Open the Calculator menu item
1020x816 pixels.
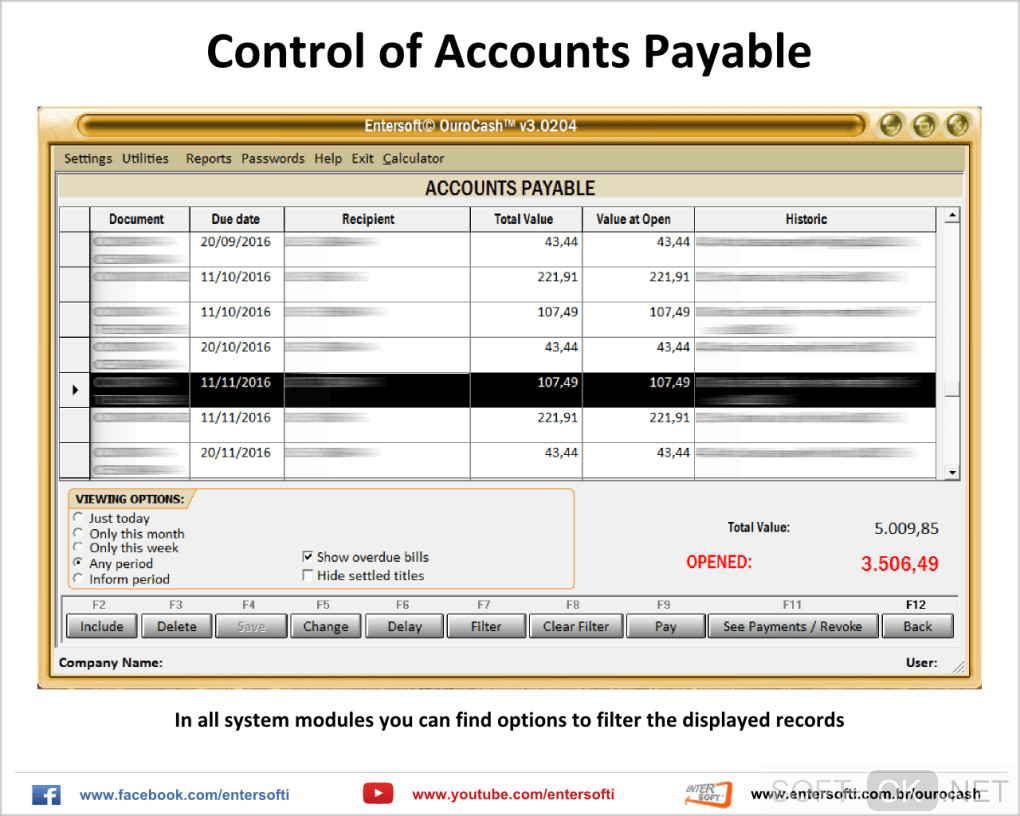tap(413, 158)
